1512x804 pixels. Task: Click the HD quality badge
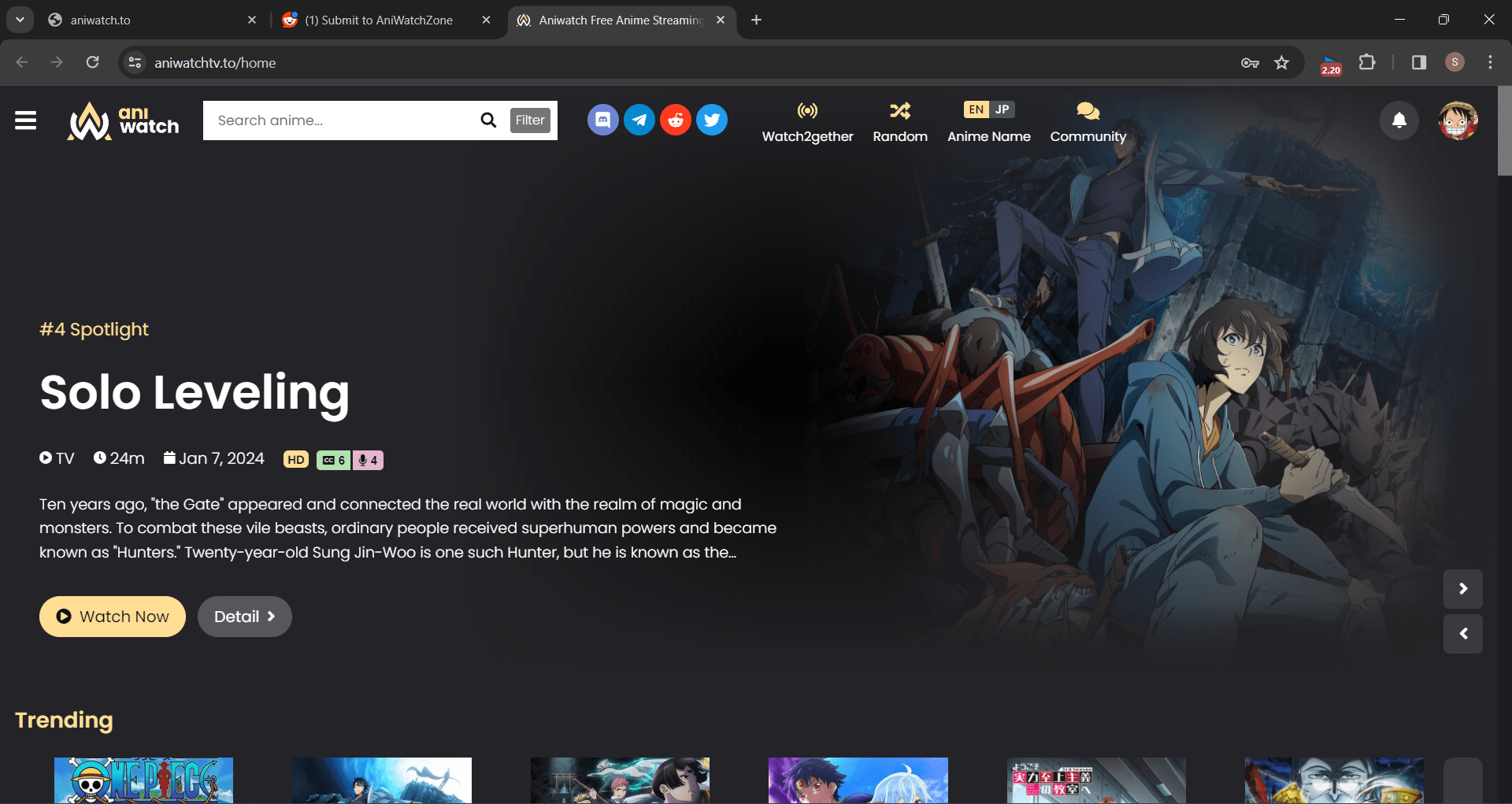(296, 460)
